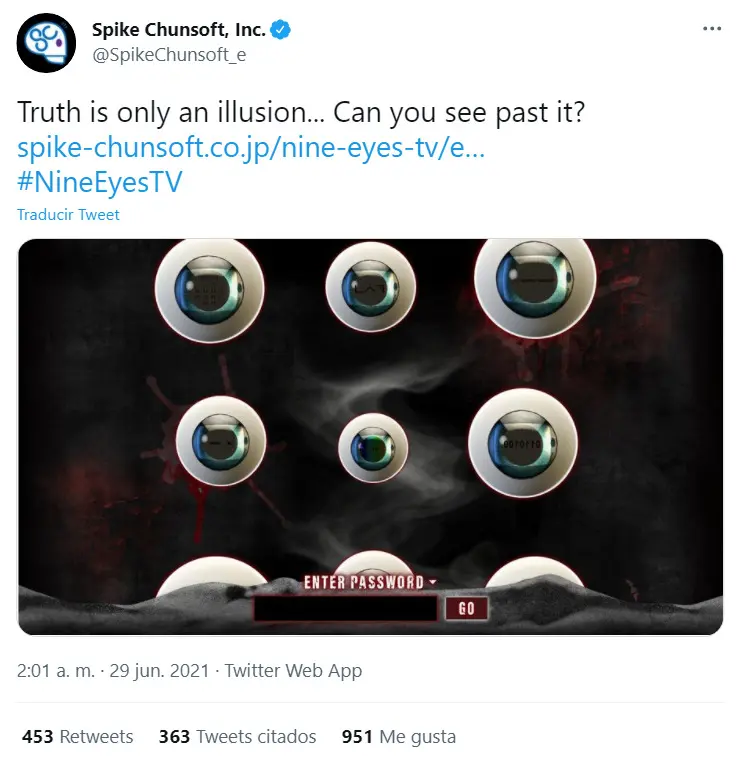
Task: Open the Spike Chunsoft profile avatar
Action: [46, 43]
